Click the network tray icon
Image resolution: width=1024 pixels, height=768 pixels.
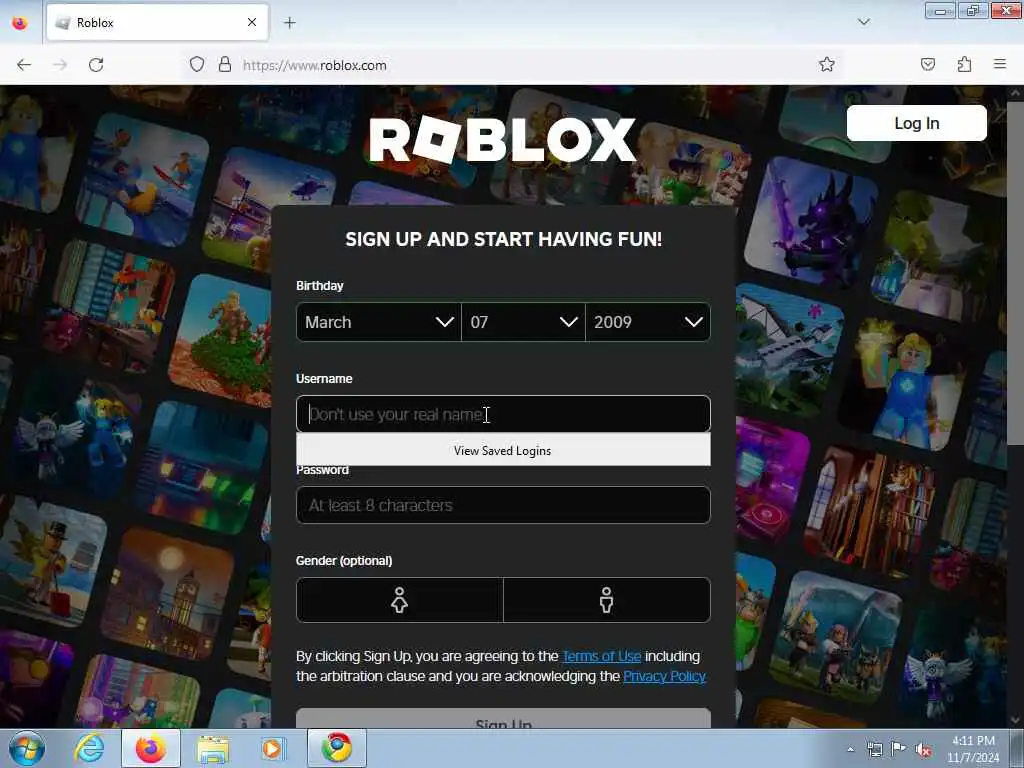[874, 749]
